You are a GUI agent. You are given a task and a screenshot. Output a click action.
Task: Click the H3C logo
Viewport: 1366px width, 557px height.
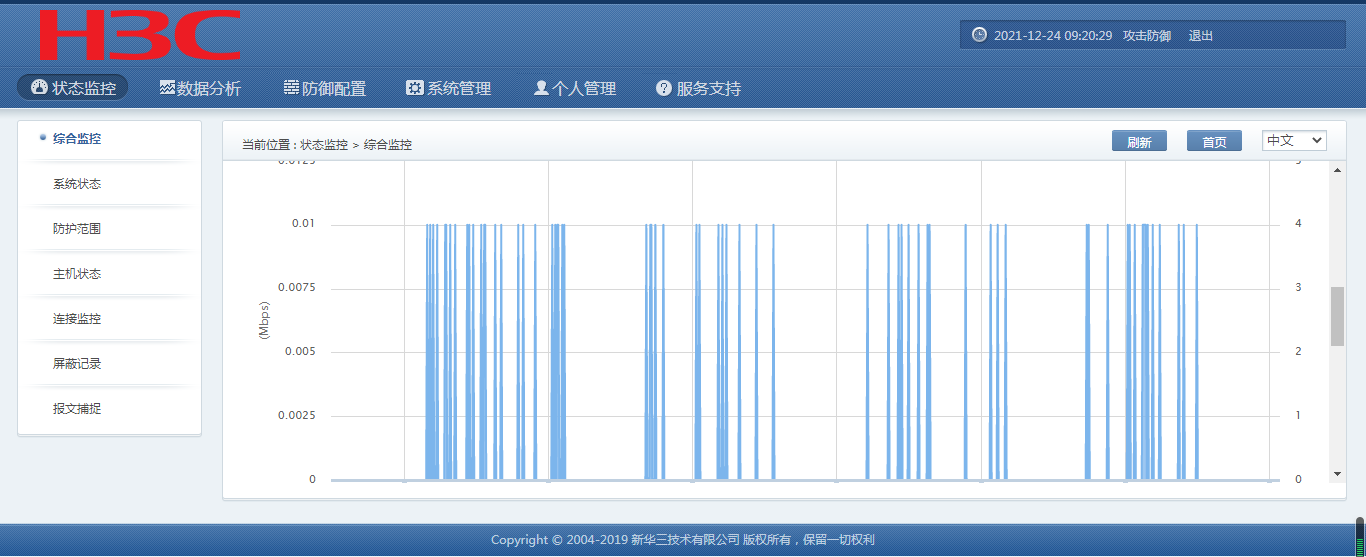tap(140, 35)
